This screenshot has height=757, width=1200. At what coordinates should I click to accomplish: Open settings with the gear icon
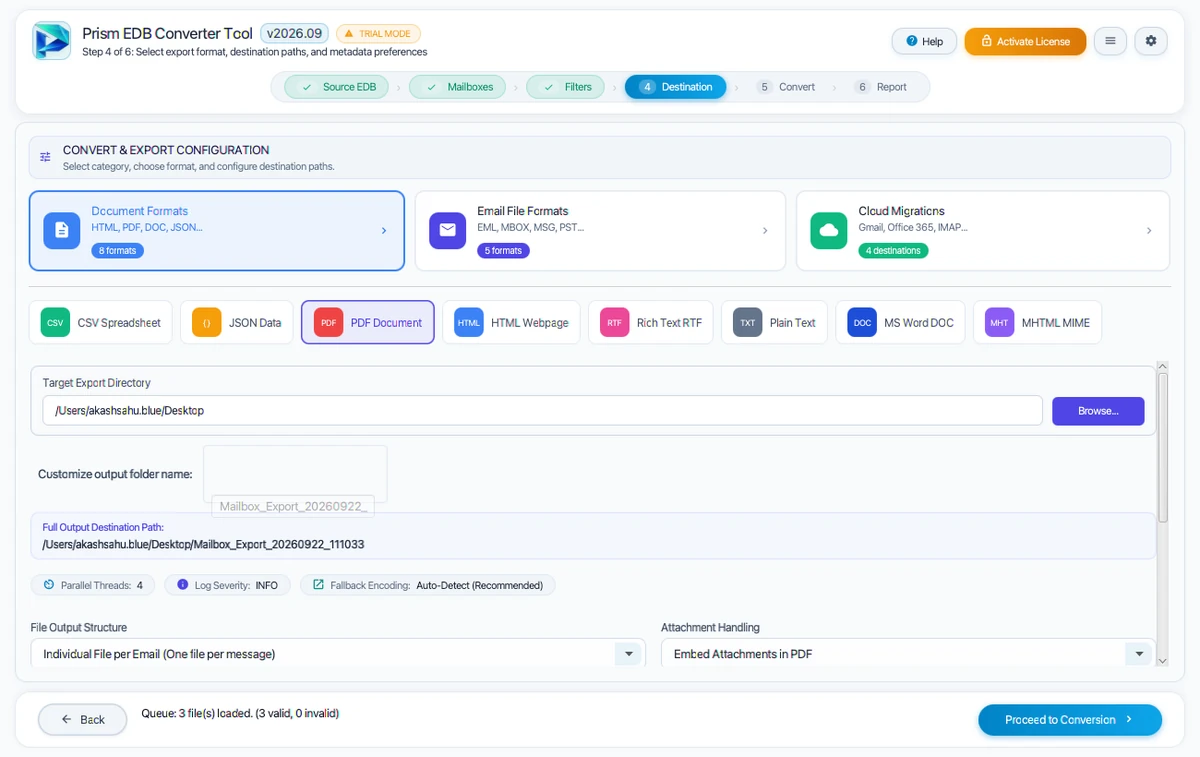1151,41
